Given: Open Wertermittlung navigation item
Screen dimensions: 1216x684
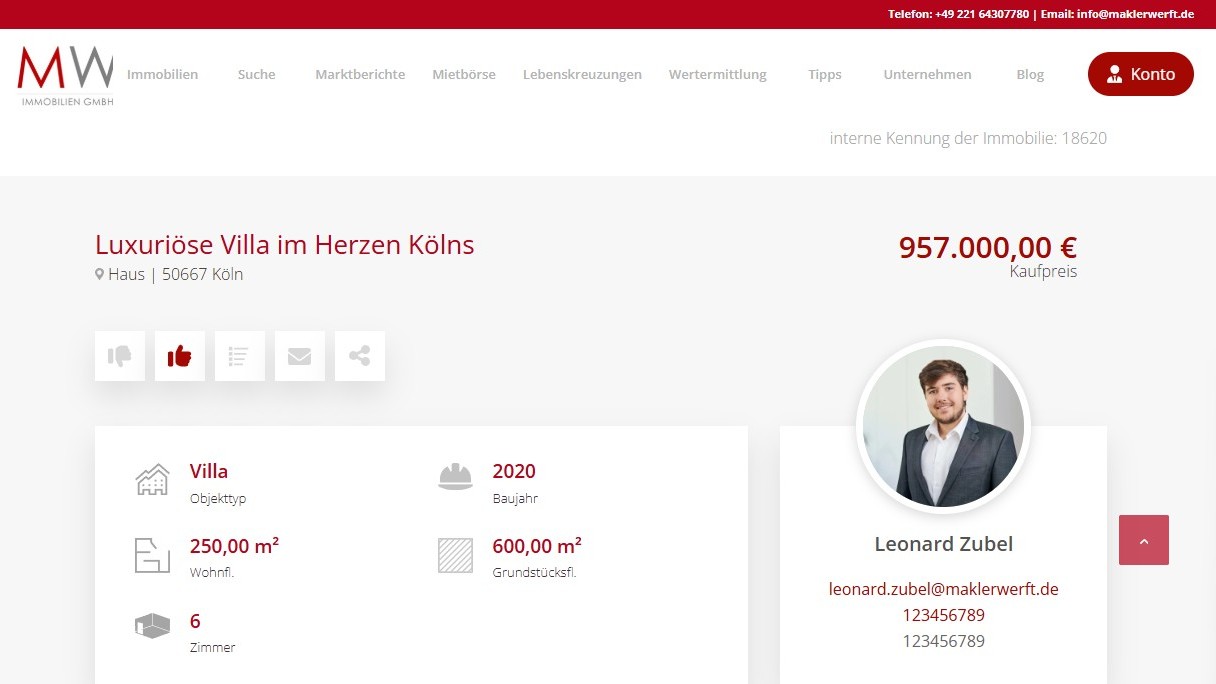Looking at the screenshot, I should [718, 74].
